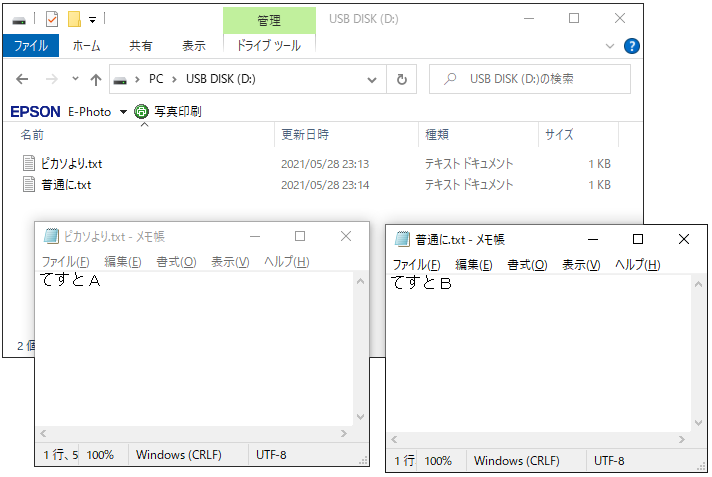712x477 pixels.
Task: Click the Properties checkmark quick access icon
Action: click(x=52, y=19)
